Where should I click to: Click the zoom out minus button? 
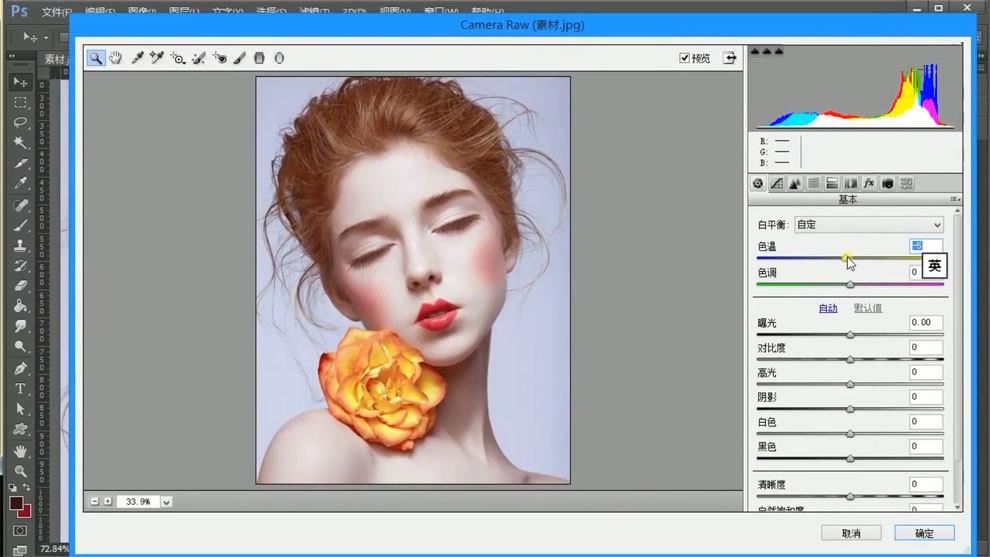(x=95, y=501)
